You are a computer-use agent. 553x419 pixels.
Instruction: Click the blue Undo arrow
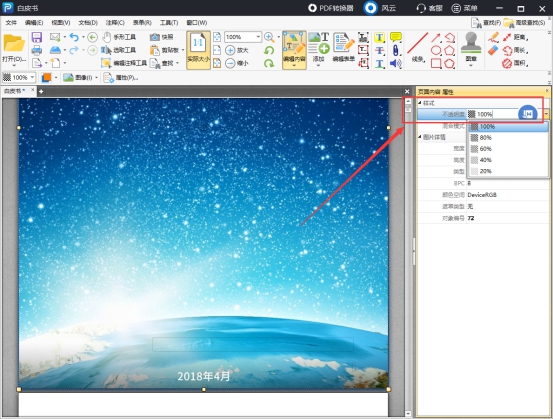[74, 37]
